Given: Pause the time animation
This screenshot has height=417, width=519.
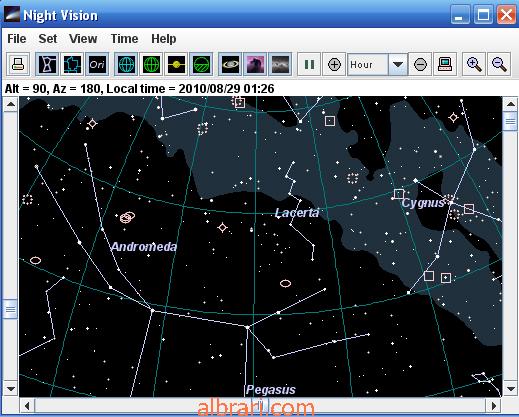Looking at the screenshot, I should click(x=309, y=64).
